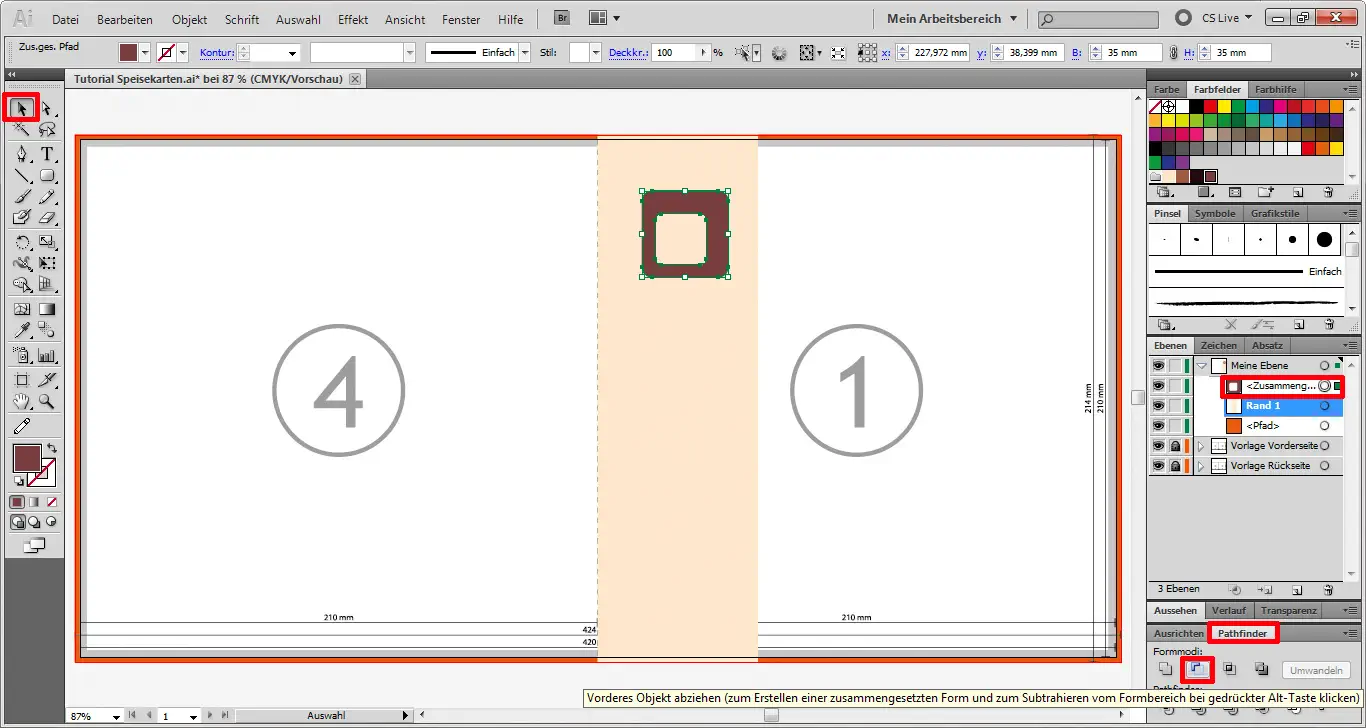The width and height of the screenshot is (1366, 728).
Task: Select the black arrow Selection tool
Action: coord(22,107)
